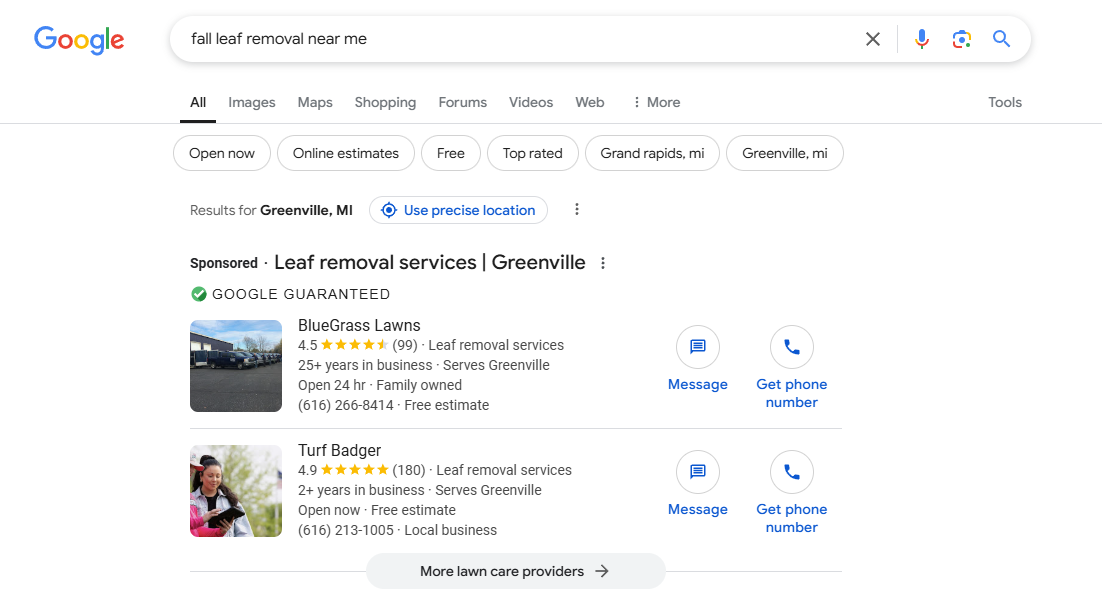The image size is (1102, 614).
Task: Select the Greenville, mi location chip
Action: (785, 153)
